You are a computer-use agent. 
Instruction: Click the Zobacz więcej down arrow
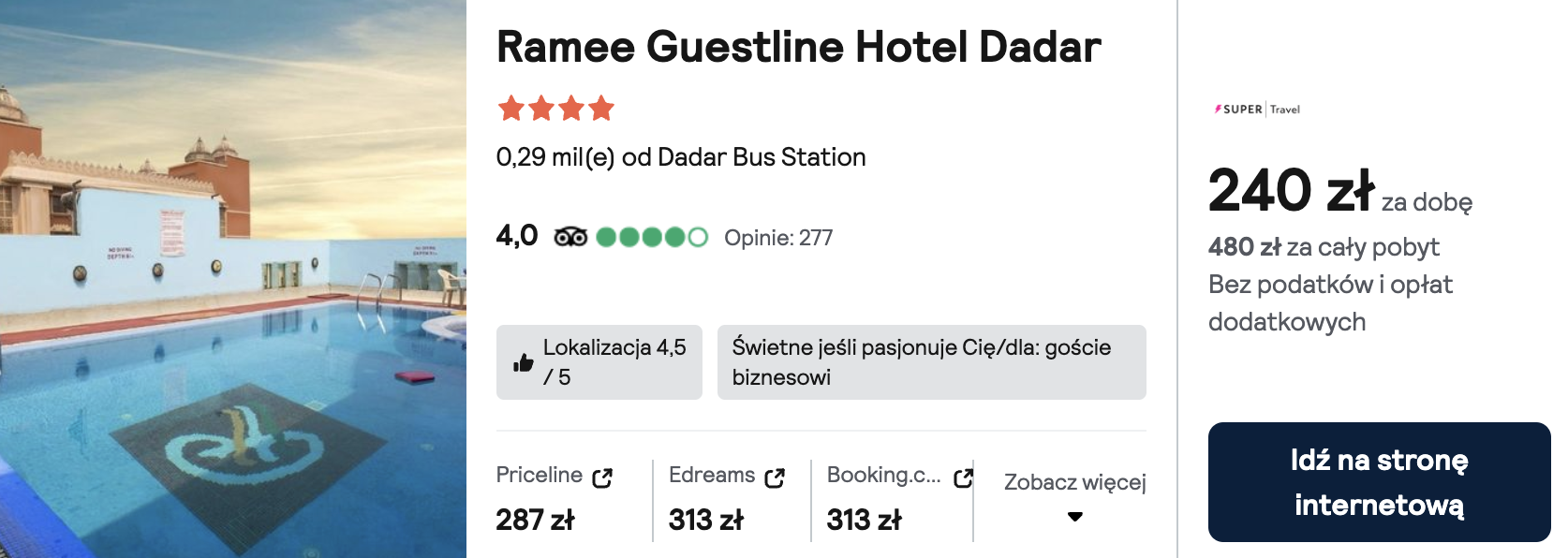tap(1075, 517)
